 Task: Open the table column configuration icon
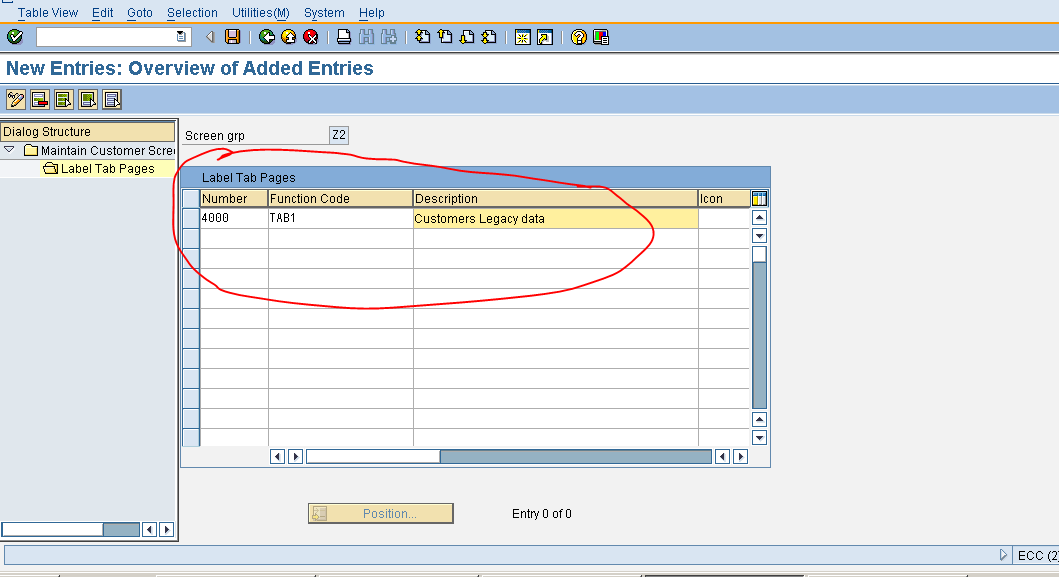coord(758,198)
